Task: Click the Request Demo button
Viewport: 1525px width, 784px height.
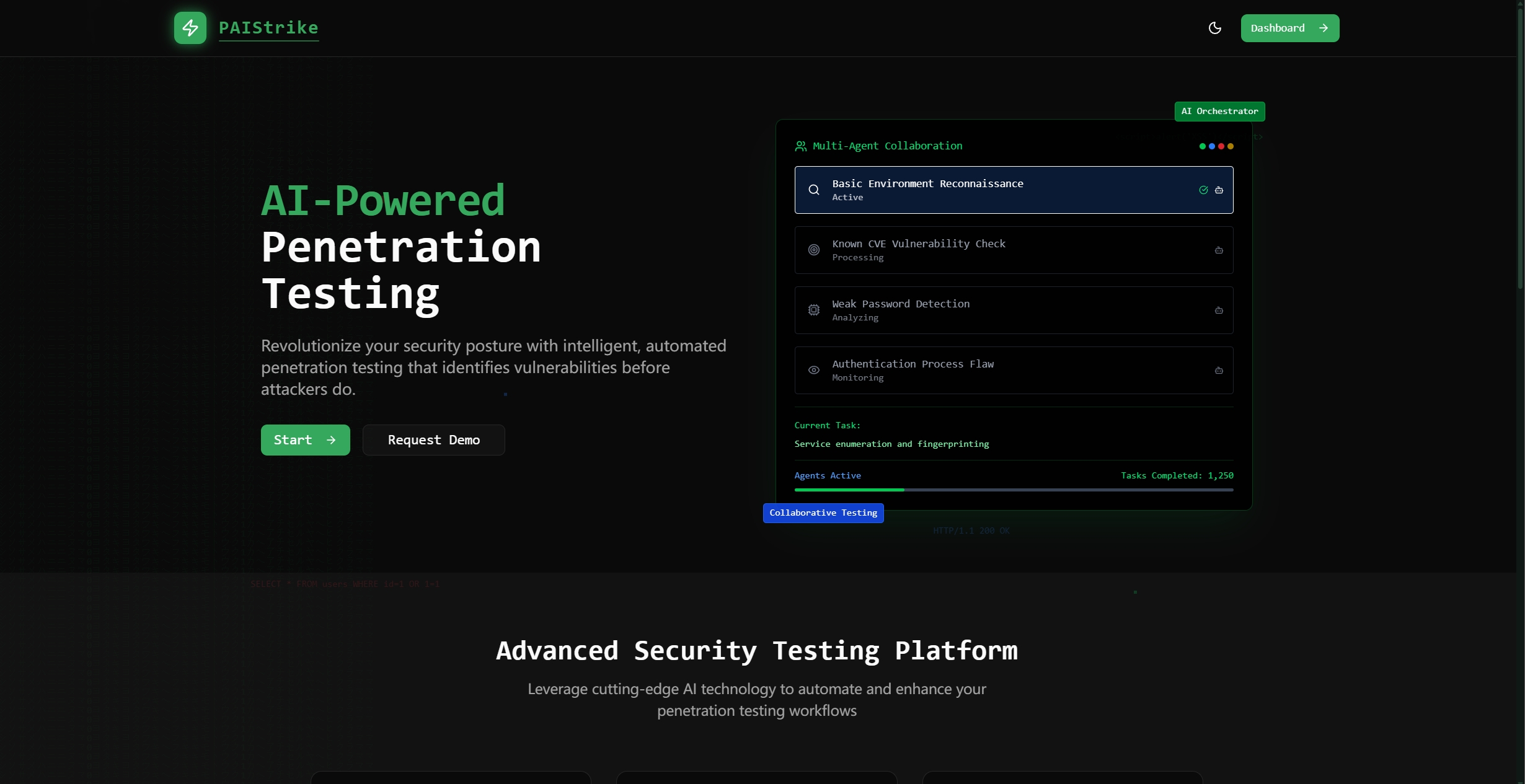Action: click(x=433, y=440)
